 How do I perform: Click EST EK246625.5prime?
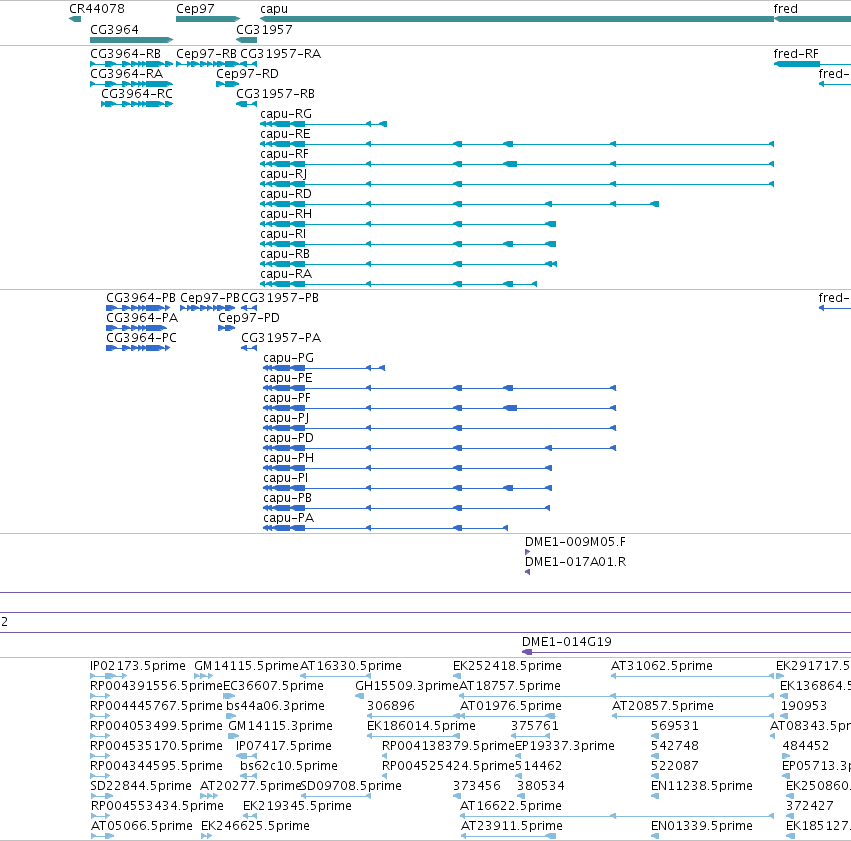[206, 837]
